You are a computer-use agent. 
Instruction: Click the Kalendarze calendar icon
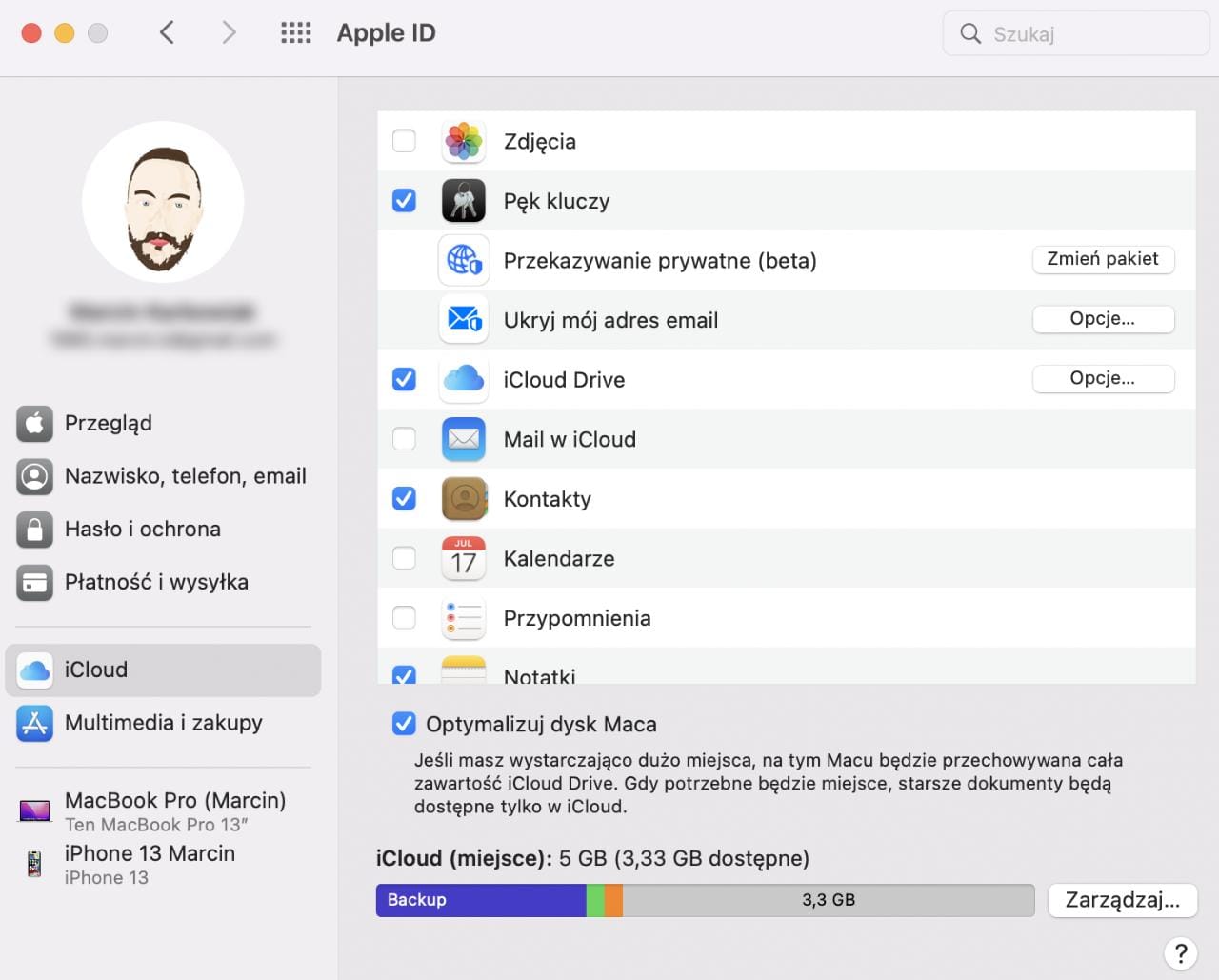click(464, 559)
